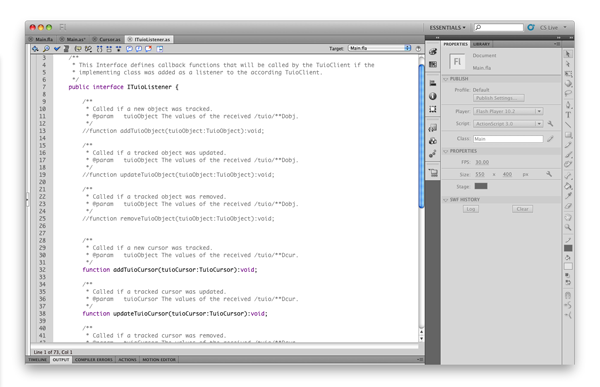Select the Pen tool
Image resolution: width=600 pixels, height=387 pixels.
568,105
